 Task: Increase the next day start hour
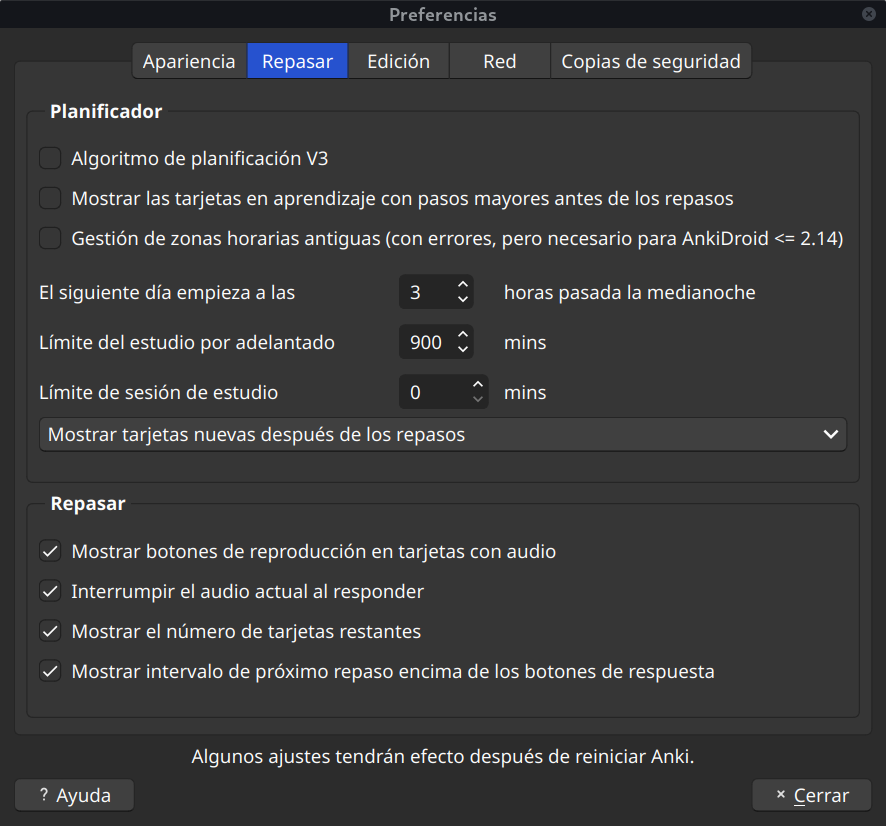[x=462, y=286]
